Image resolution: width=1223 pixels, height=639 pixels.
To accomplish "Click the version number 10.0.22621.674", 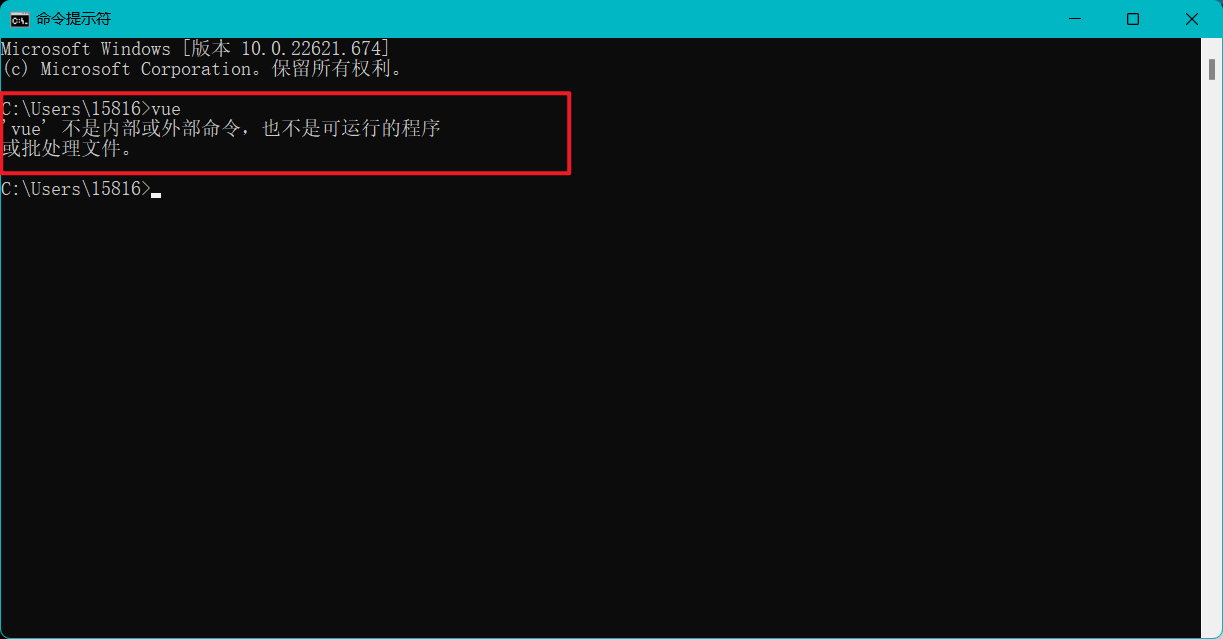I will (x=315, y=49).
